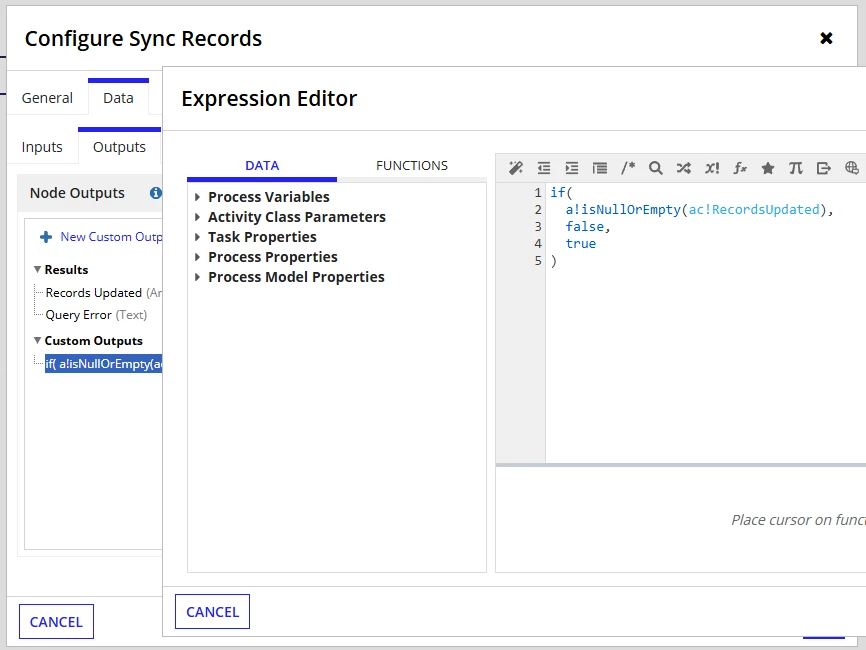Collapse the Custom Outputs section
This screenshot has width=866, height=650.
point(38,340)
